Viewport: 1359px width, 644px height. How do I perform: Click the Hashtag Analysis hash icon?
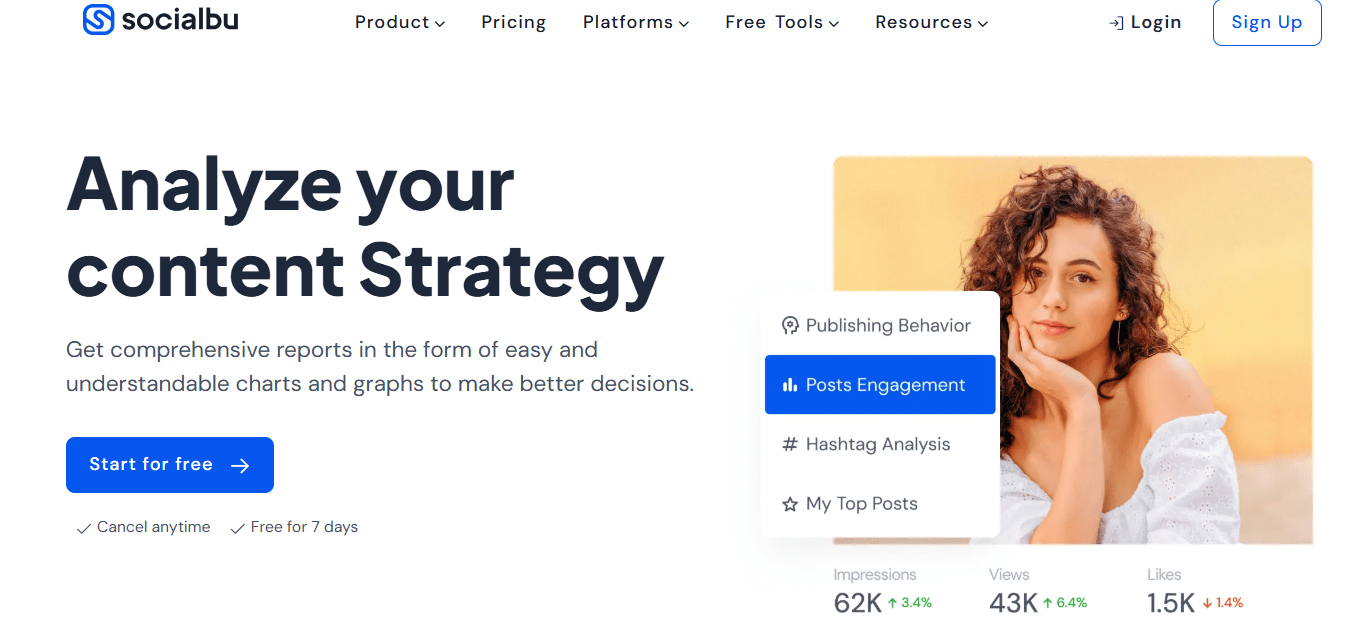(x=790, y=445)
